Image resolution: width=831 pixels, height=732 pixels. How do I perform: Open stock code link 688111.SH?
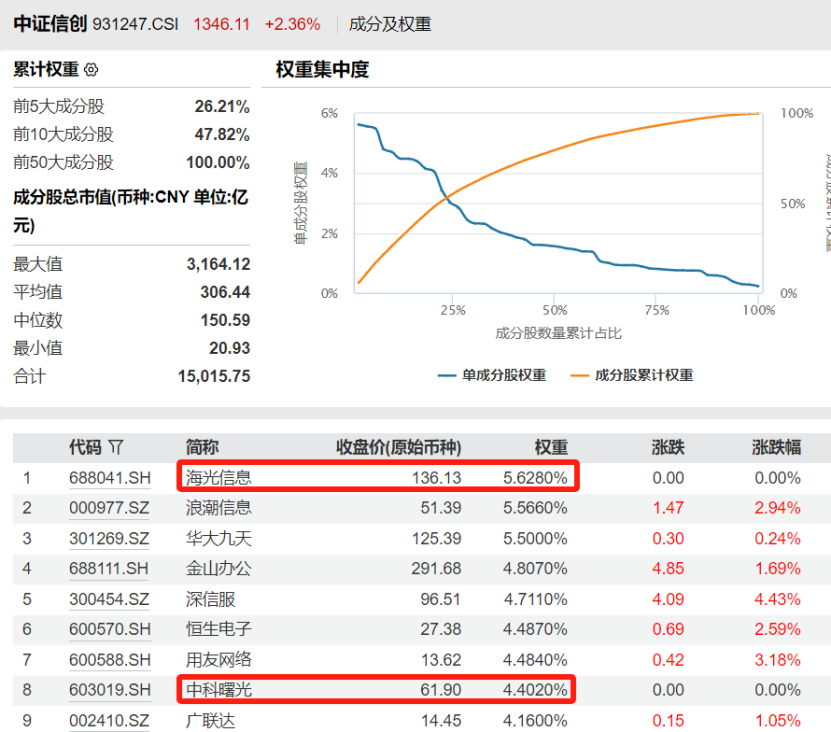point(109,568)
